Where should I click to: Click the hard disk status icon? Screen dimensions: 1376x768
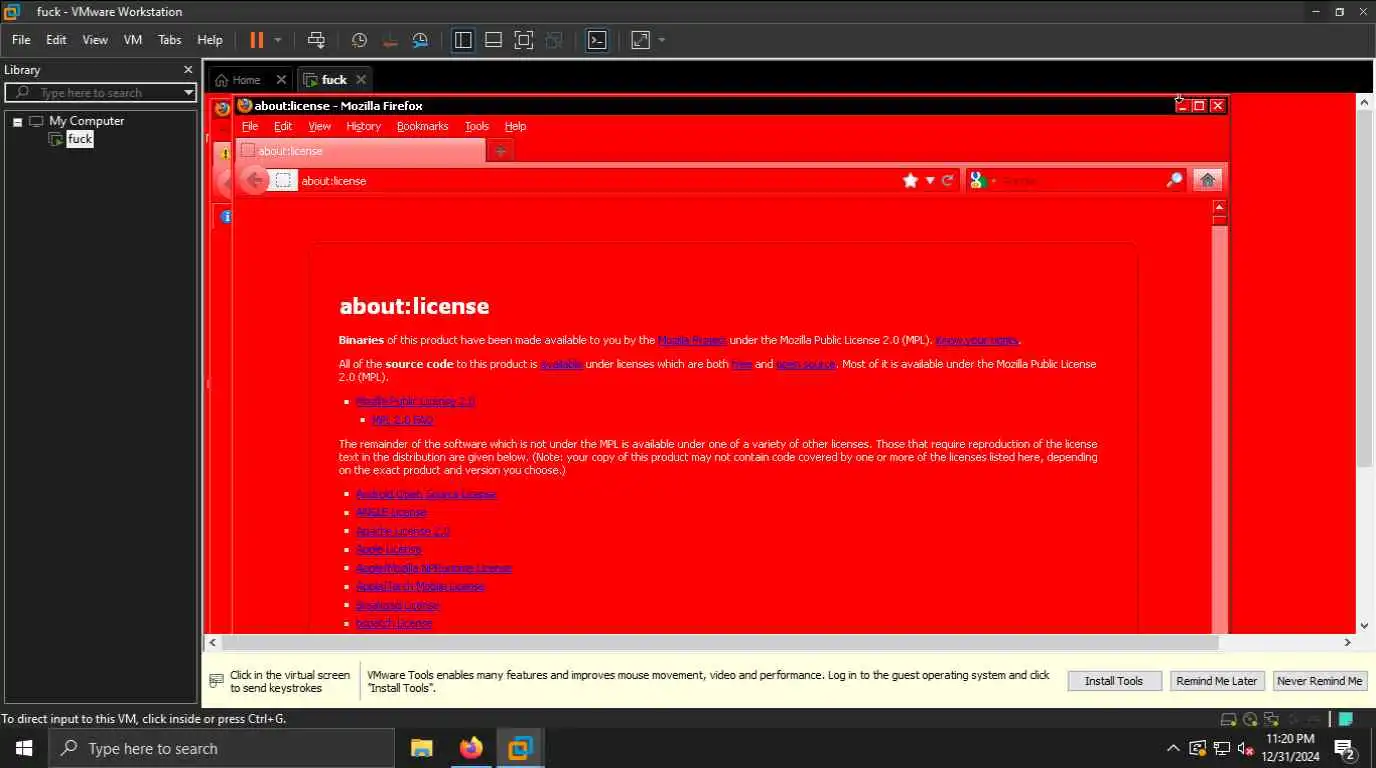(1229, 719)
